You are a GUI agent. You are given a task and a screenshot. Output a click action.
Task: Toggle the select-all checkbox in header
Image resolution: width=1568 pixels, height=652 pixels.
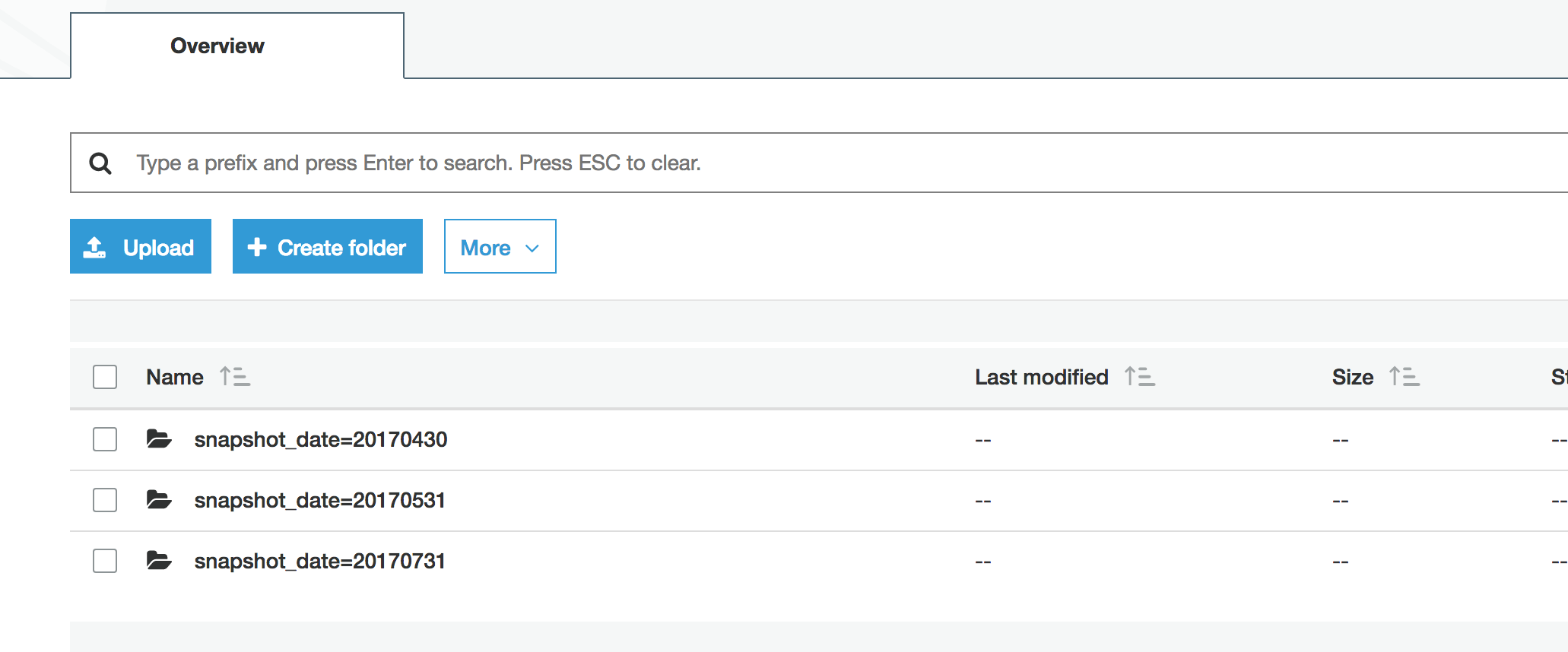click(x=105, y=377)
